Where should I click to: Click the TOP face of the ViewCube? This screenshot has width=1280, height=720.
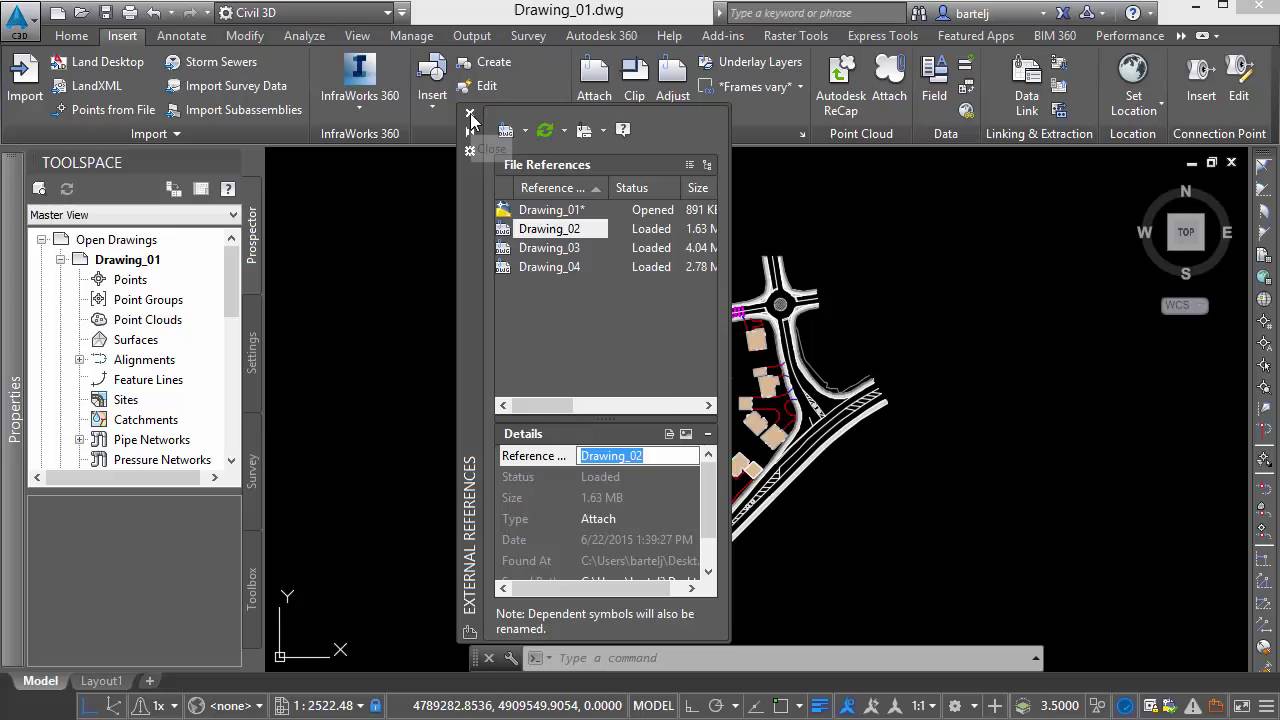coord(1186,232)
